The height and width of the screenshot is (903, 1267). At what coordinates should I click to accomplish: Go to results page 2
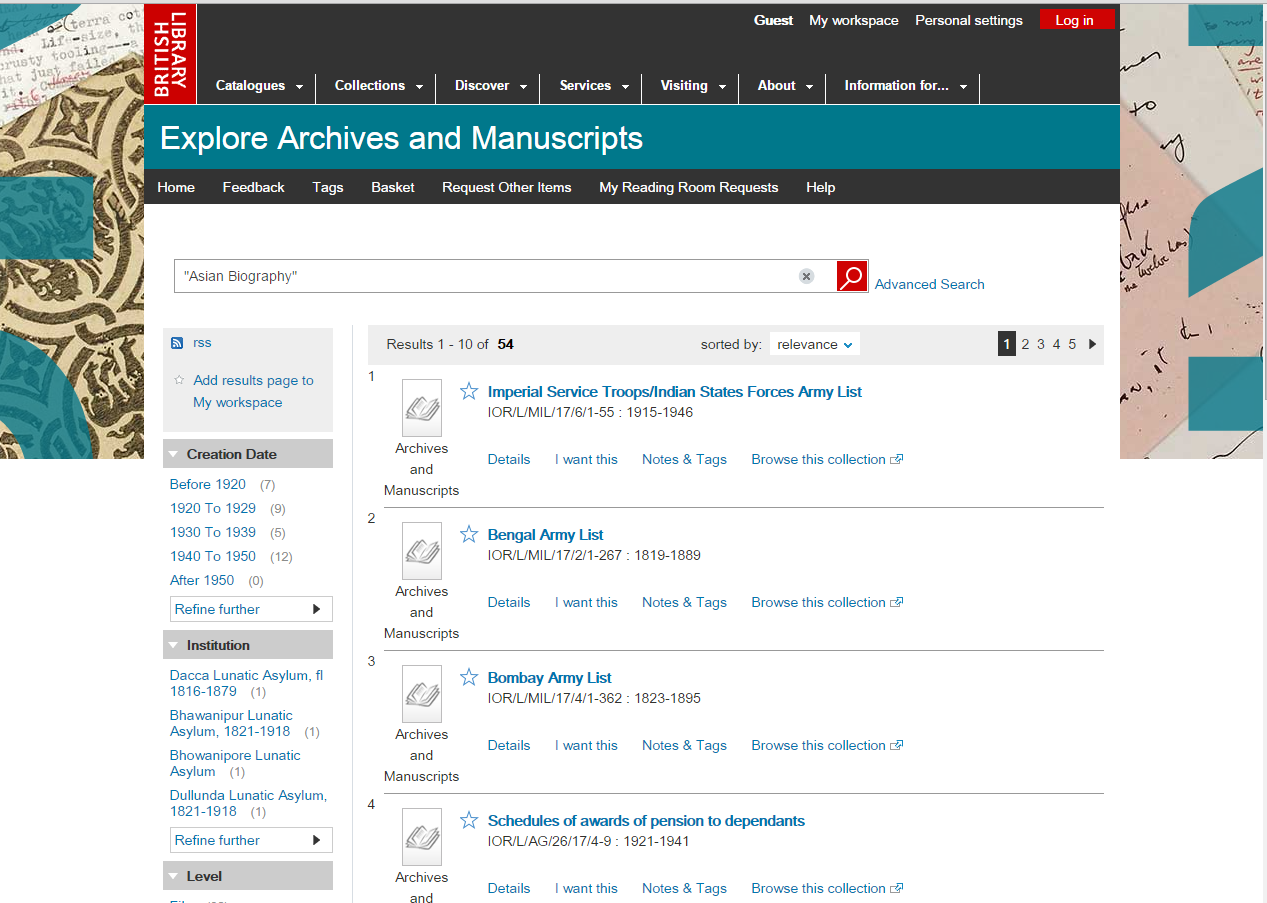tap(1025, 344)
